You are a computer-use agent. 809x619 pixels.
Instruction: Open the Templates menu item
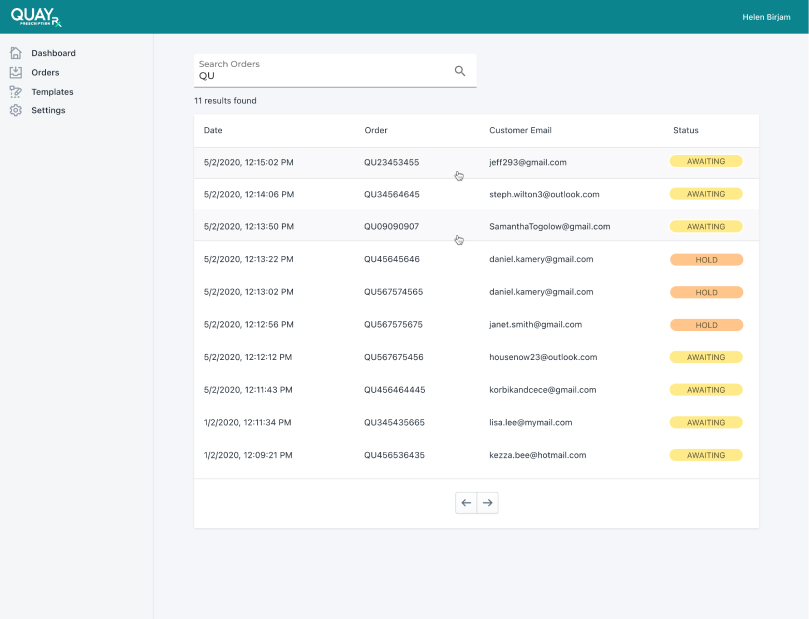click(x=51, y=91)
